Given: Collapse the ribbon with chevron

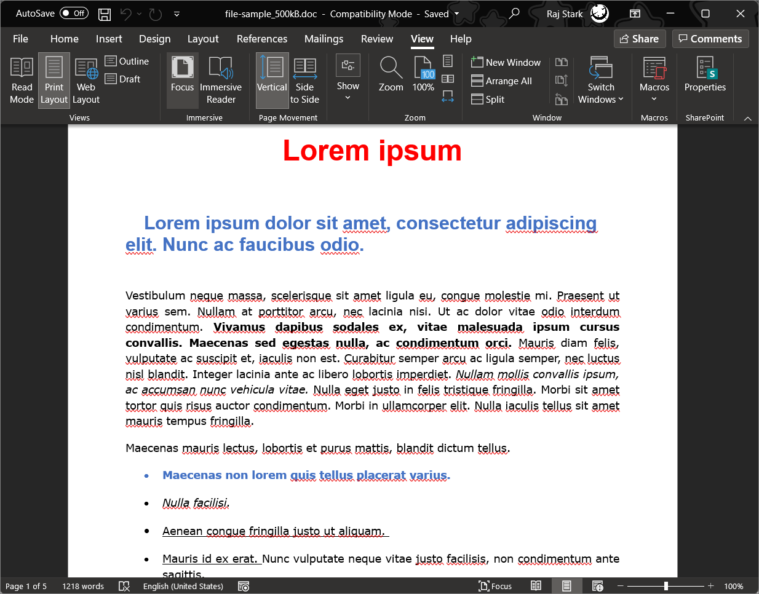Looking at the screenshot, I should (x=748, y=118).
